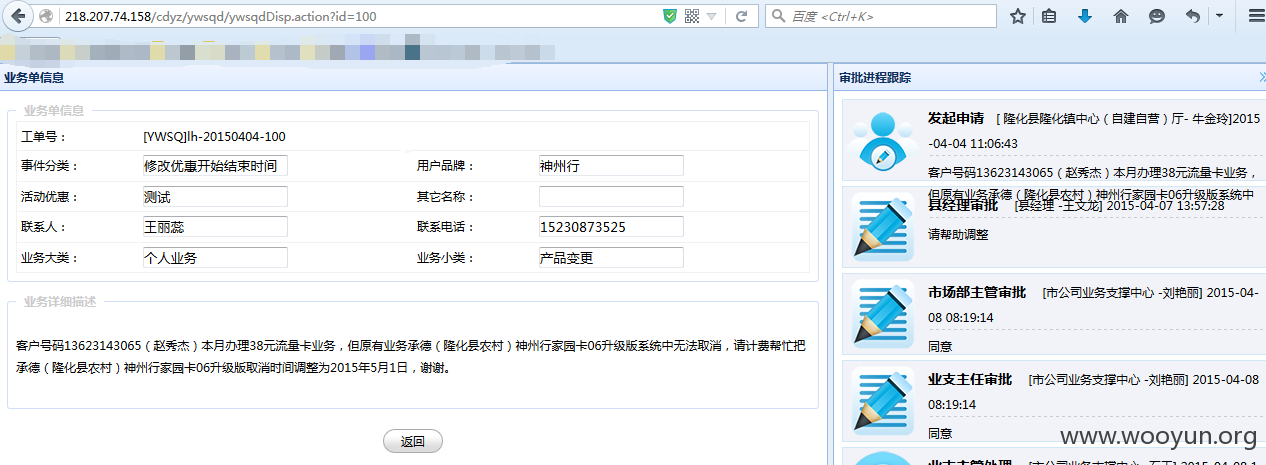Select the 发起申请 step title
This screenshot has width=1266, height=465.
(x=956, y=118)
